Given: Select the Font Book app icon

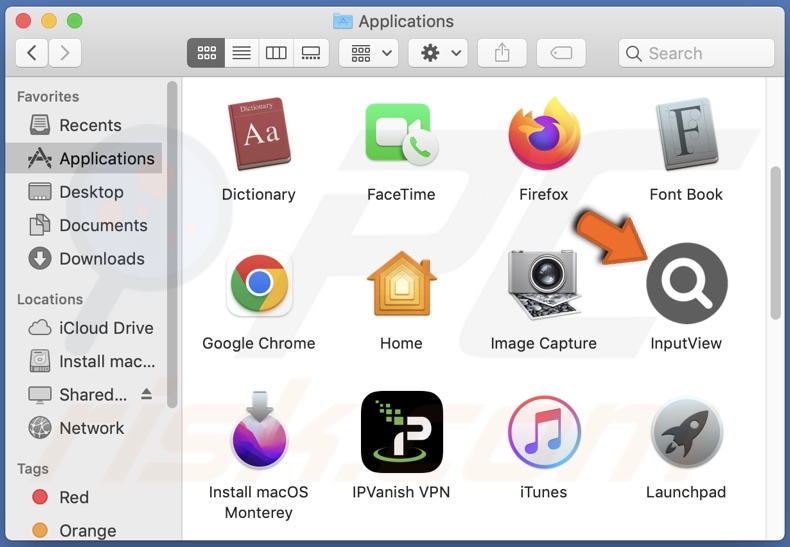Looking at the screenshot, I should [x=686, y=134].
